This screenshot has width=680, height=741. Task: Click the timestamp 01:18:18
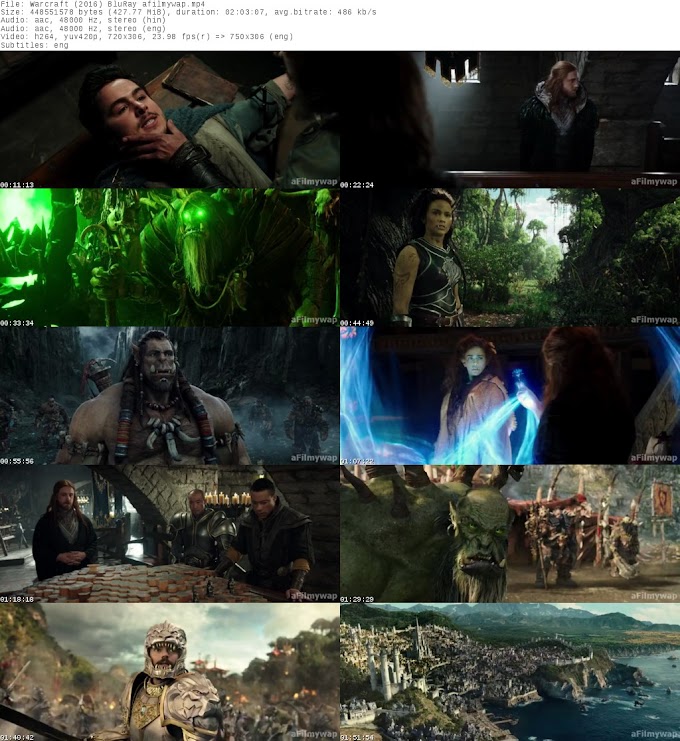click(x=17, y=599)
